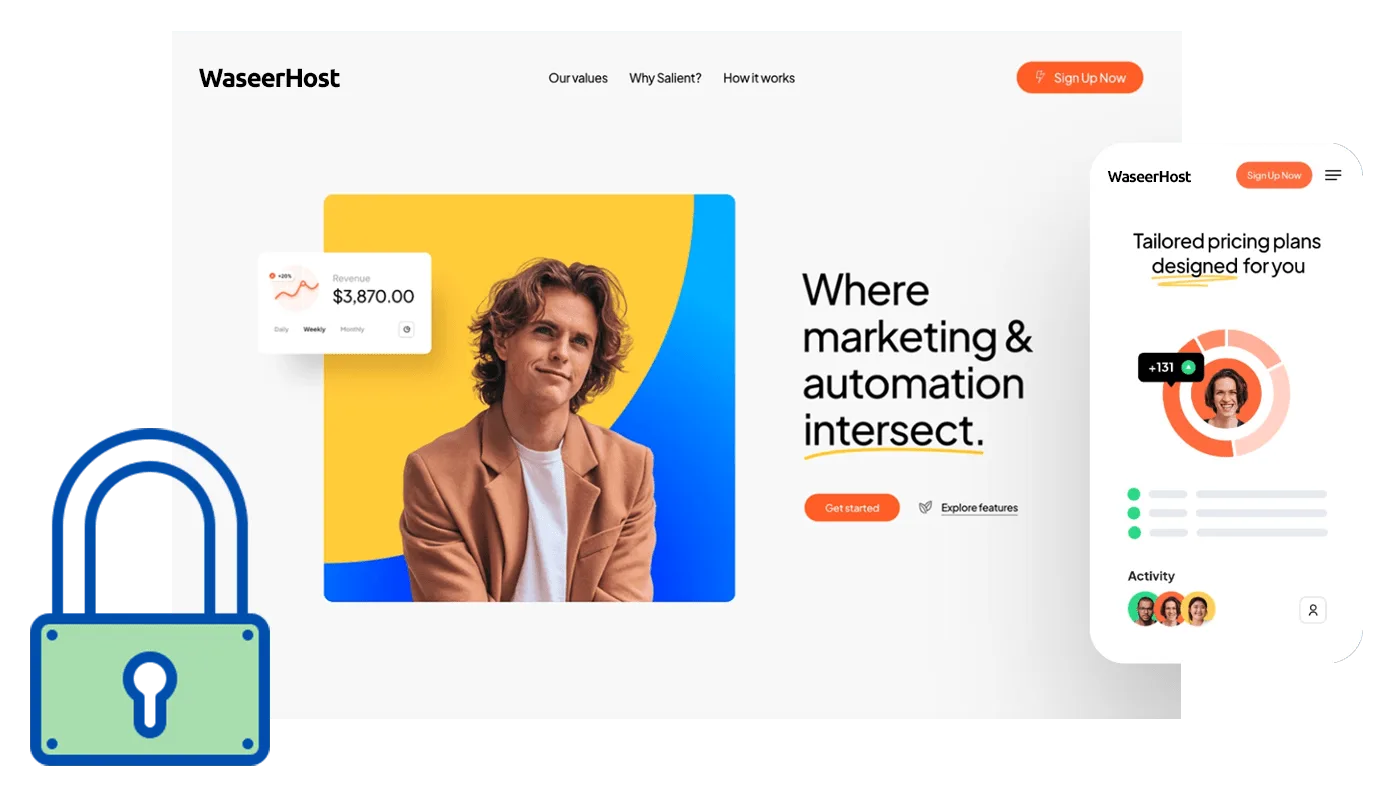Click the large blue padlock icon
This screenshot has height=787, width=1396.
point(150,597)
